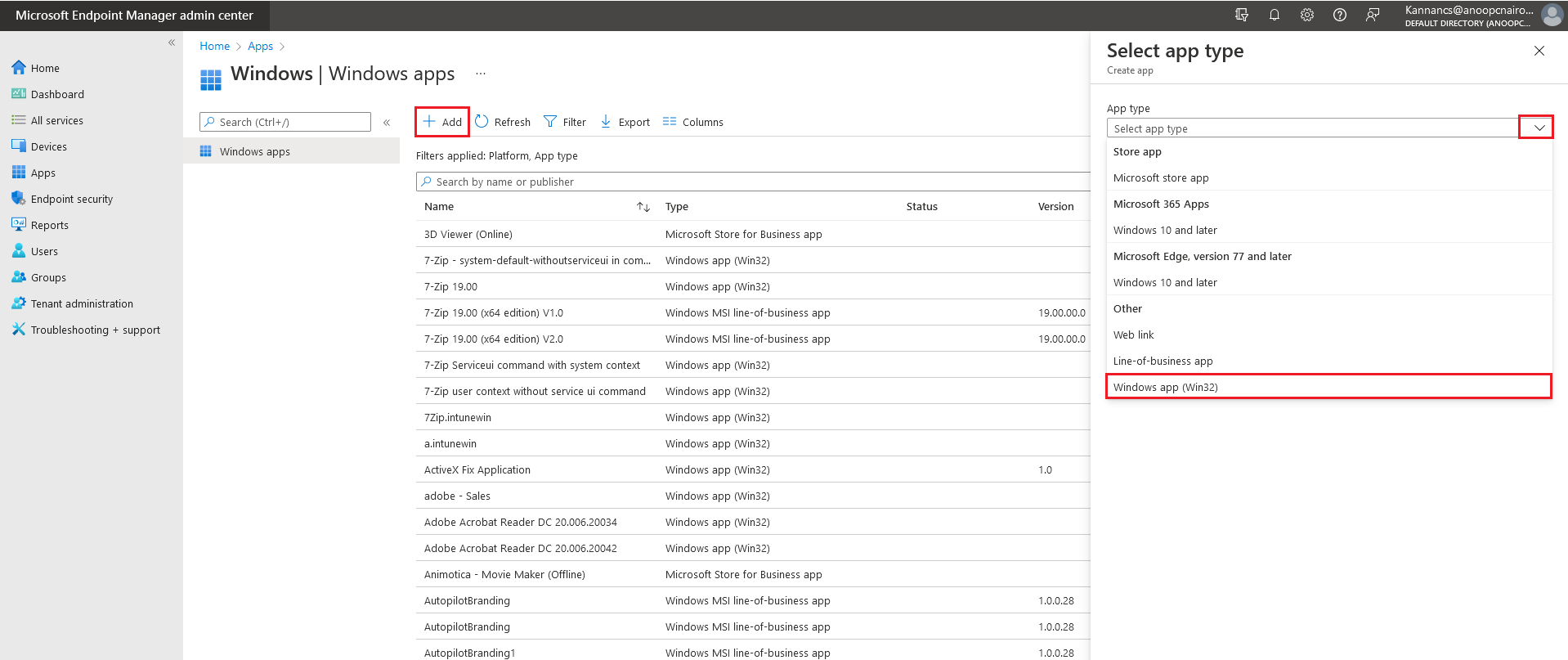Screen dimensions: 1568x660
Task: Open AutopilotBranding1 app row
Action: pos(470,653)
